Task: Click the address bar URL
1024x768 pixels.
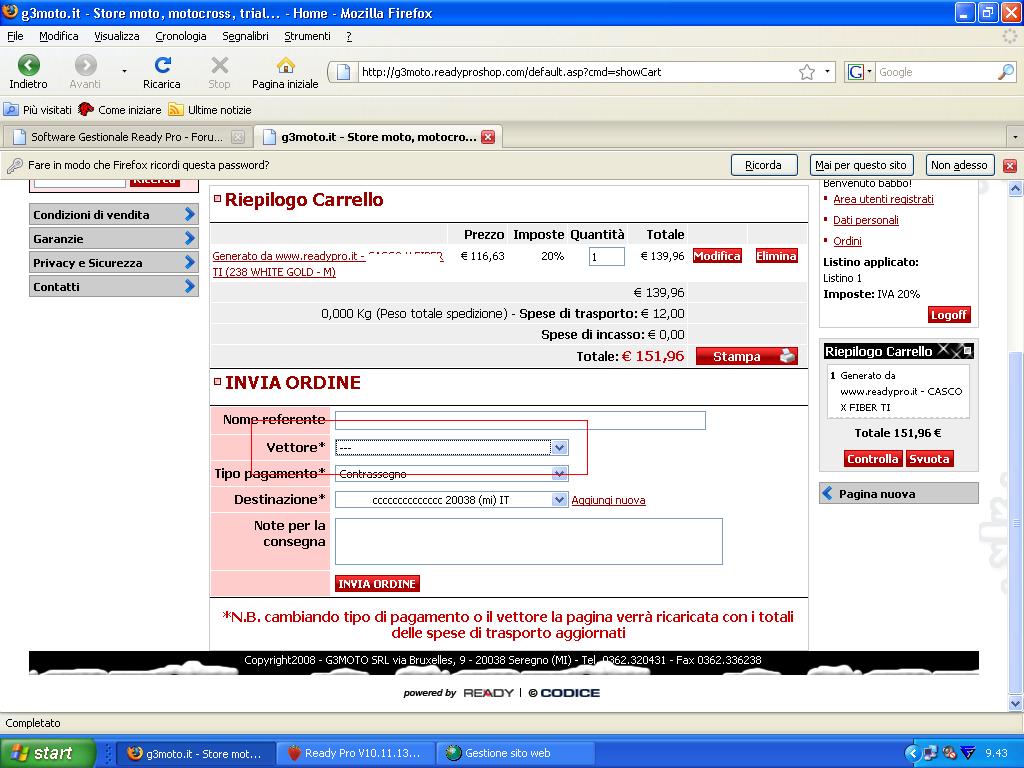Action: [x=511, y=72]
